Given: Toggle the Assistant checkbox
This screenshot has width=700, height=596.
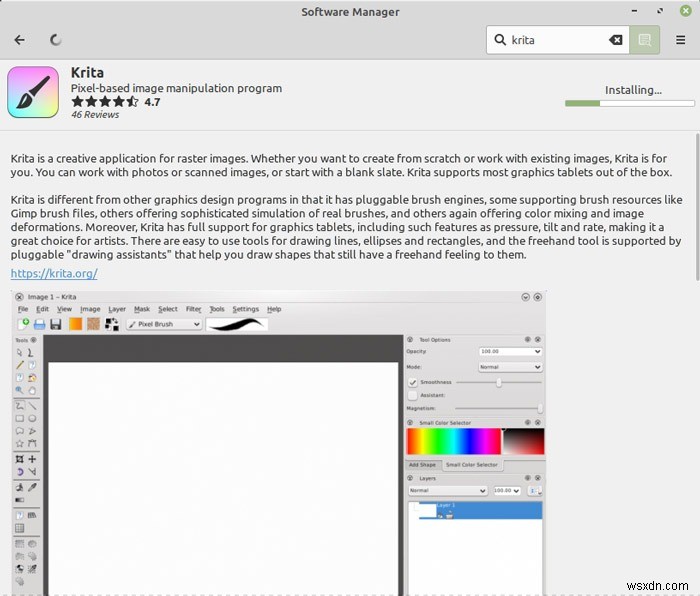Looking at the screenshot, I should coord(412,396).
